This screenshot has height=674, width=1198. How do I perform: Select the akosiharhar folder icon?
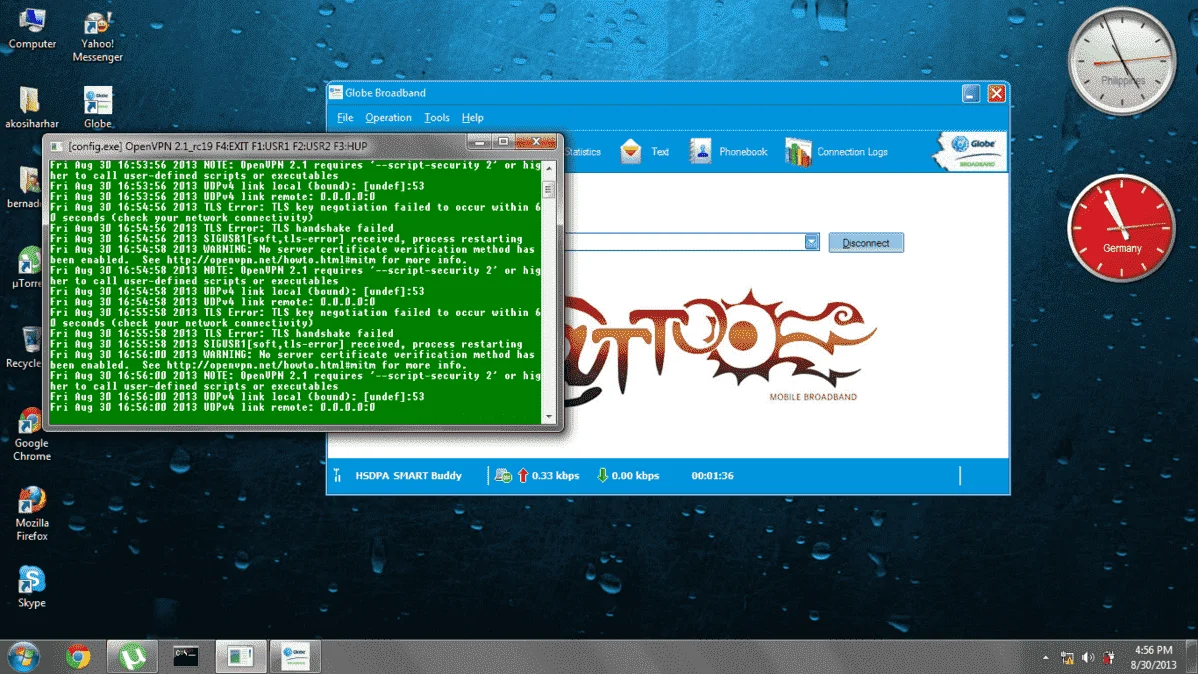31,107
